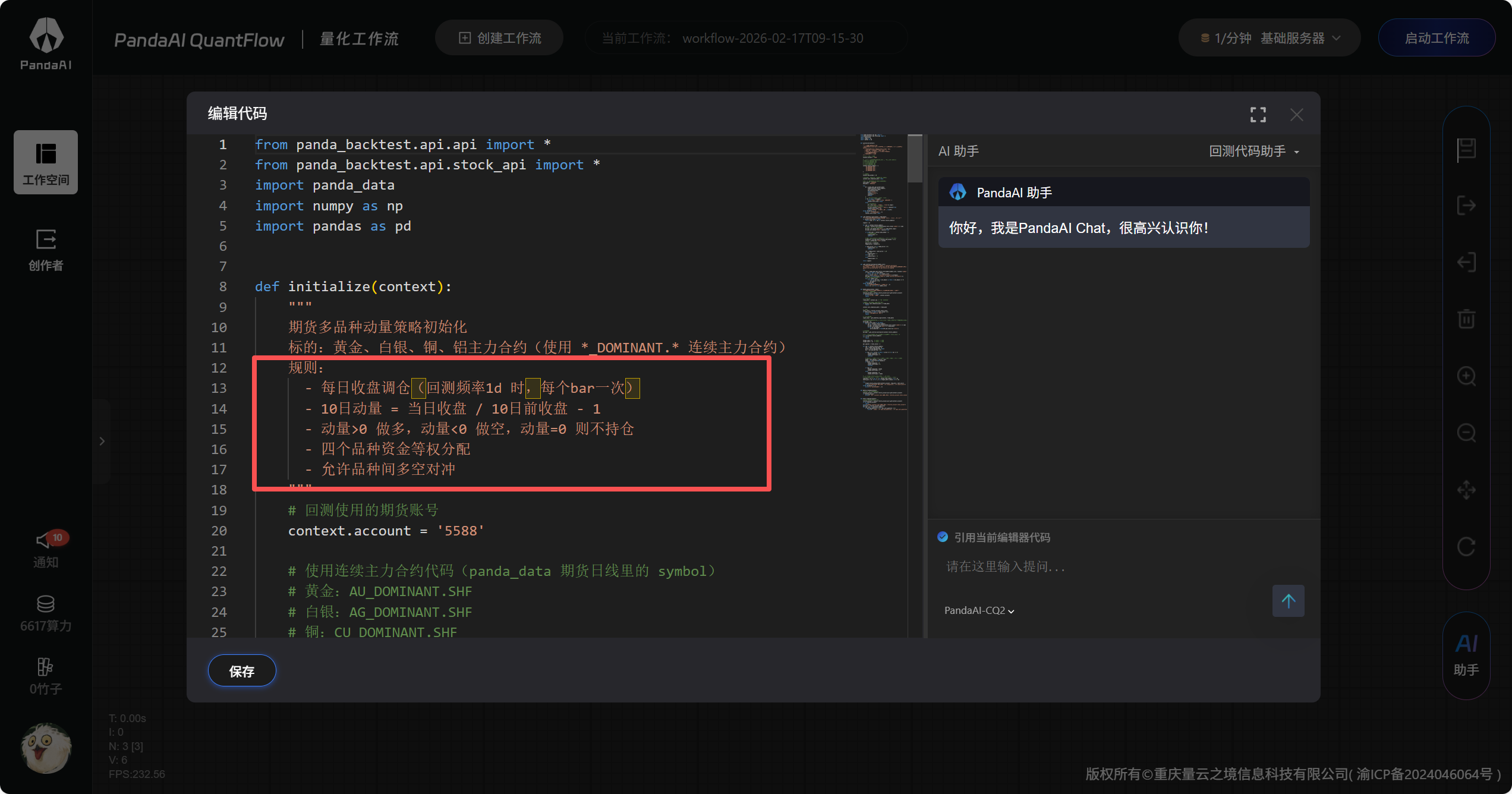Click the AI 助手 panel heading
This screenshot has width=1512, height=794.
tap(958, 151)
